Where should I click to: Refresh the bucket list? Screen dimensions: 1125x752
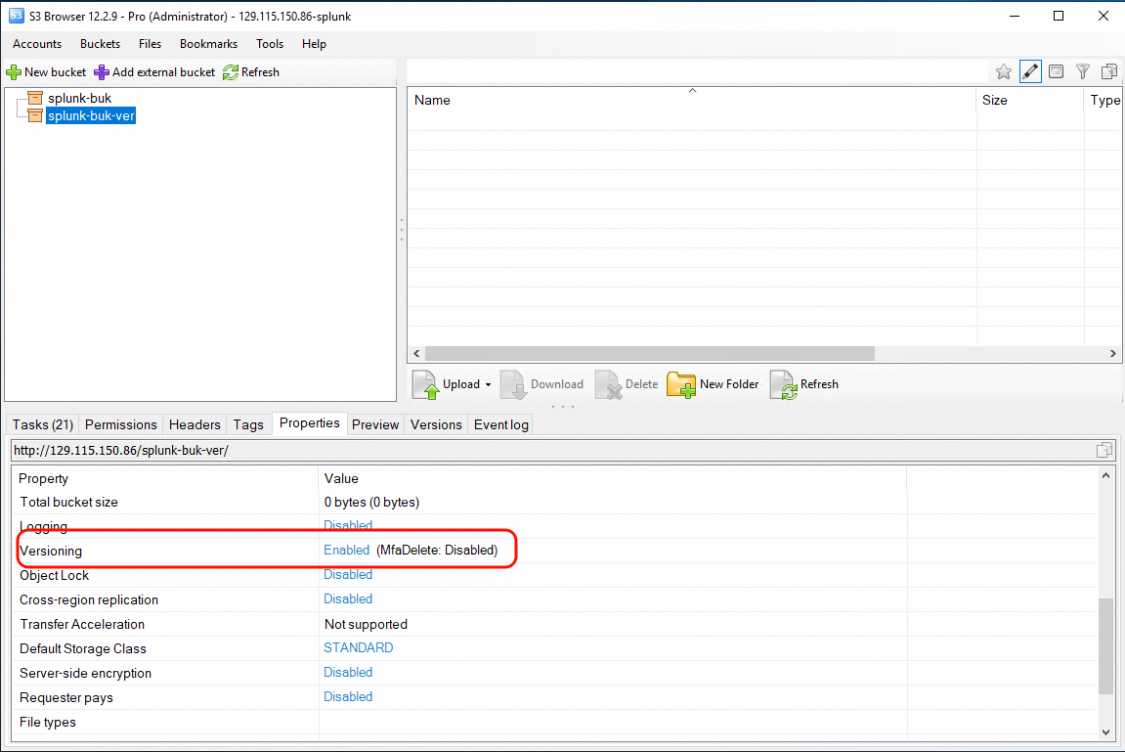pos(251,72)
